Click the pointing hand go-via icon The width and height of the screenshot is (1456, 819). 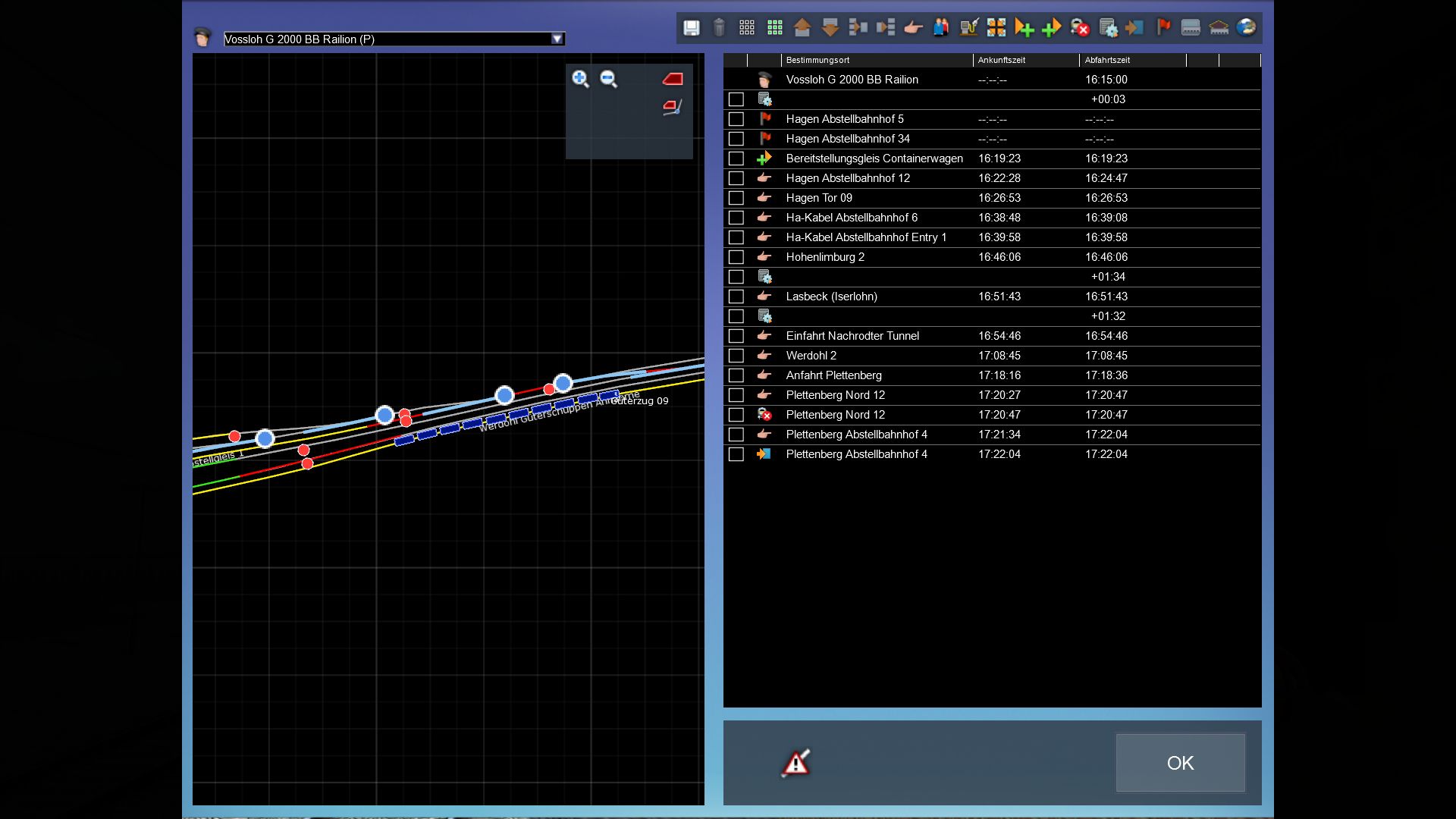coord(913,28)
